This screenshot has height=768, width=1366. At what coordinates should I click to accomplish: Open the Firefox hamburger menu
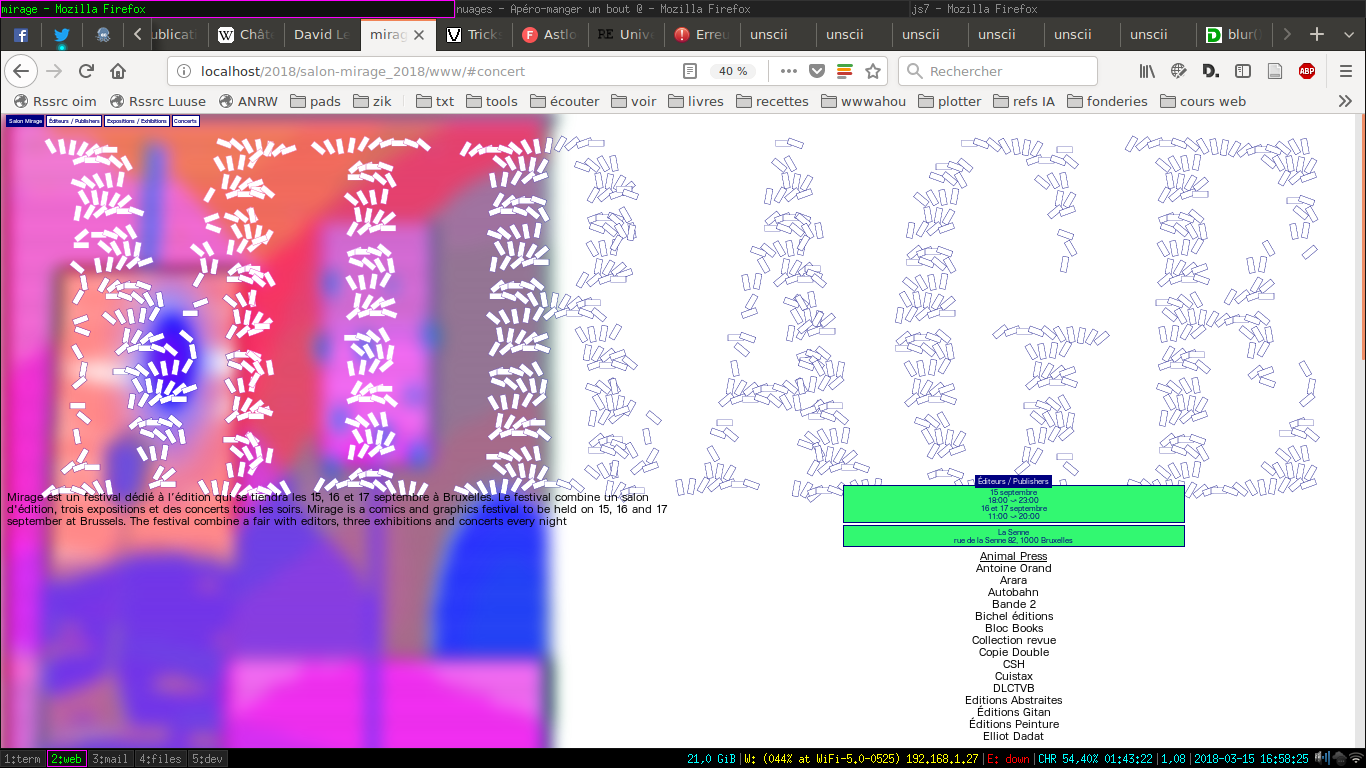[1346, 71]
